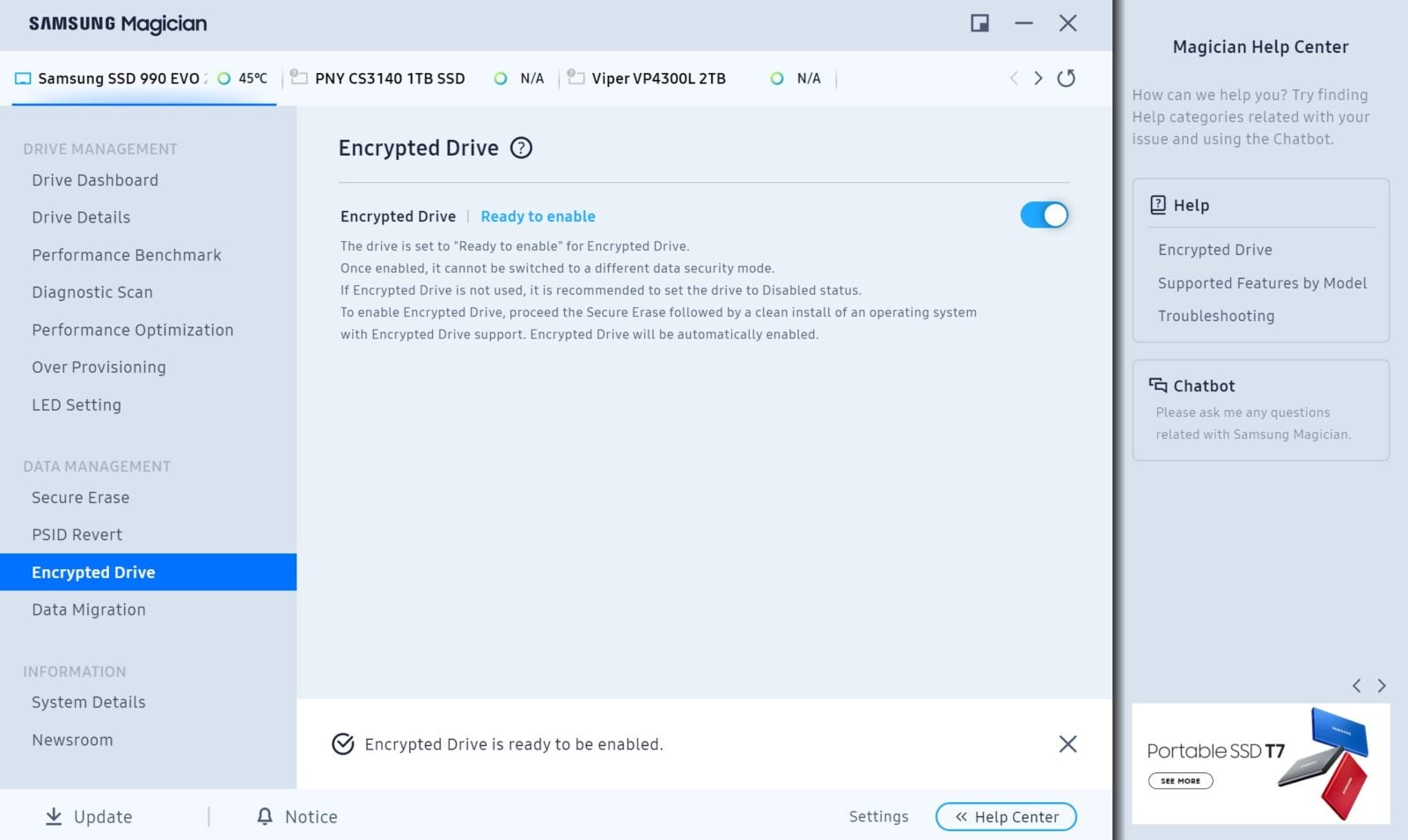Click the Help book icon in Help Center

point(1158,205)
